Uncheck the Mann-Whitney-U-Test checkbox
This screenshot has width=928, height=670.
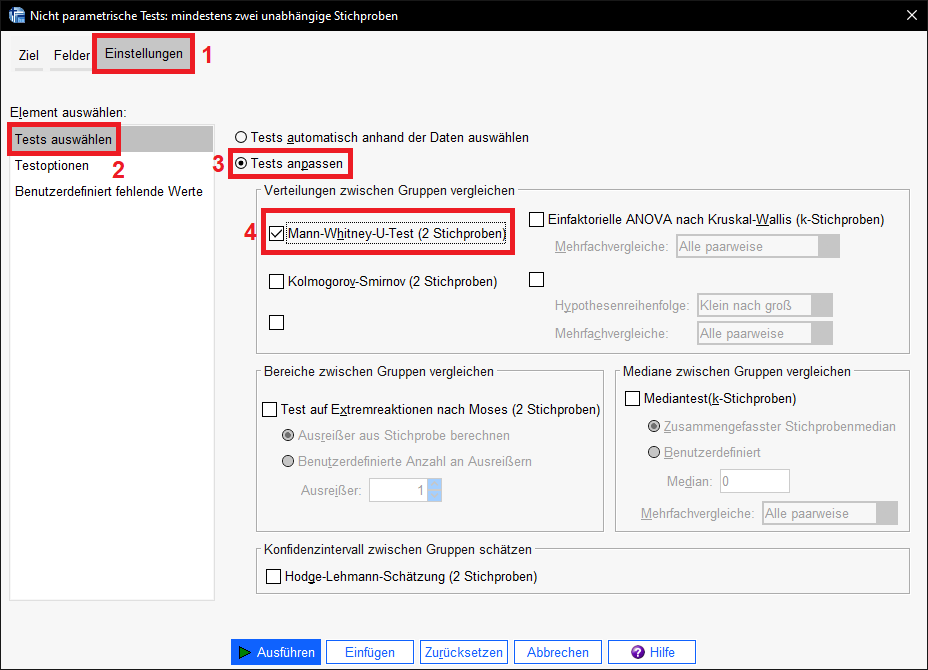tap(277, 234)
